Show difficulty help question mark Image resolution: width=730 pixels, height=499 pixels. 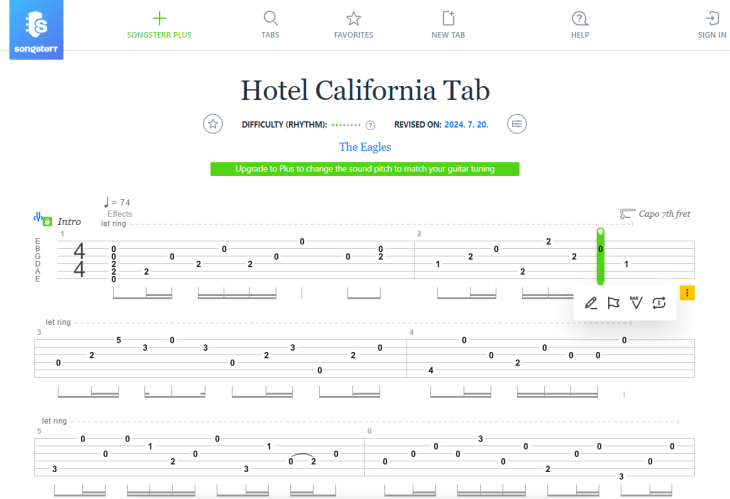370,125
